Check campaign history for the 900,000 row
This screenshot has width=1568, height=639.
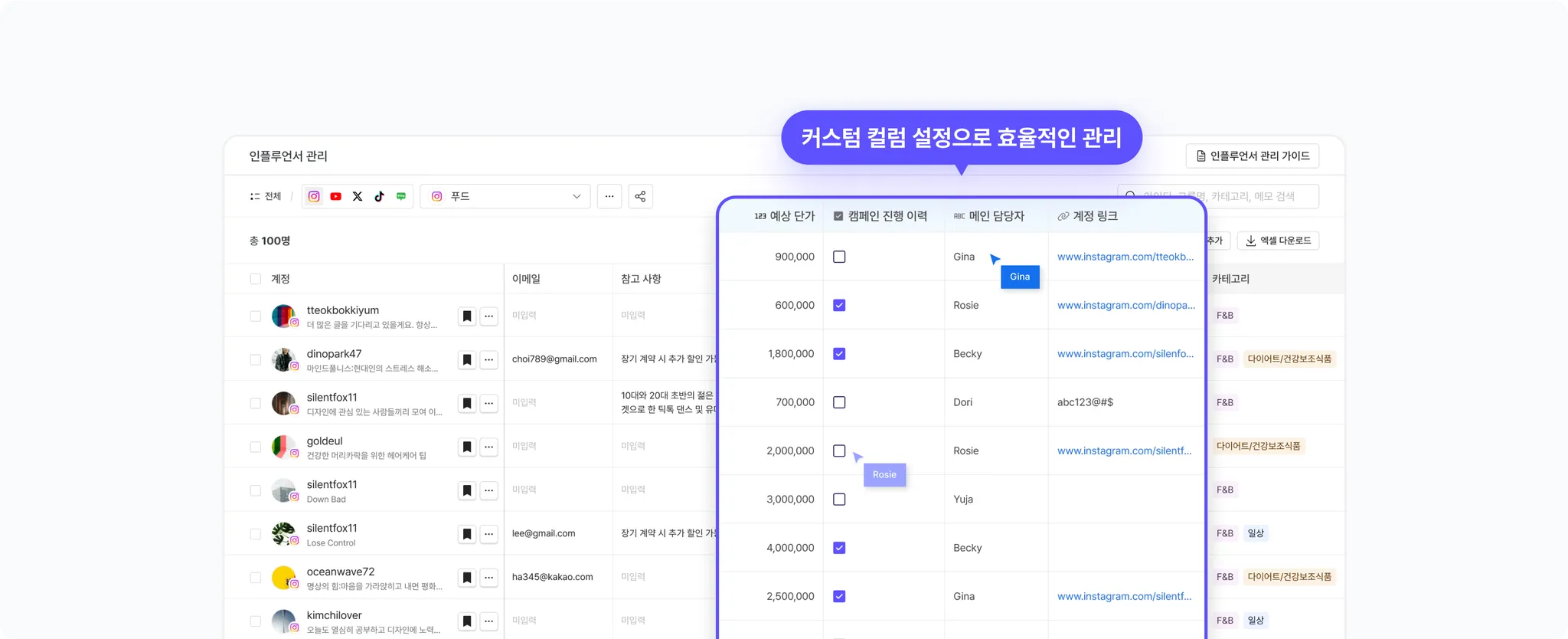pyautogui.click(x=839, y=257)
